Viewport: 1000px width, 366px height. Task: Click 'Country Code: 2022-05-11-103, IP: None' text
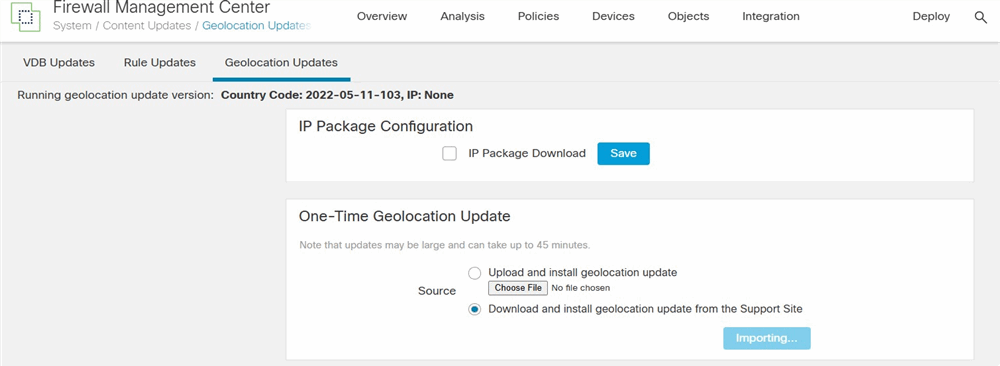tap(337, 96)
